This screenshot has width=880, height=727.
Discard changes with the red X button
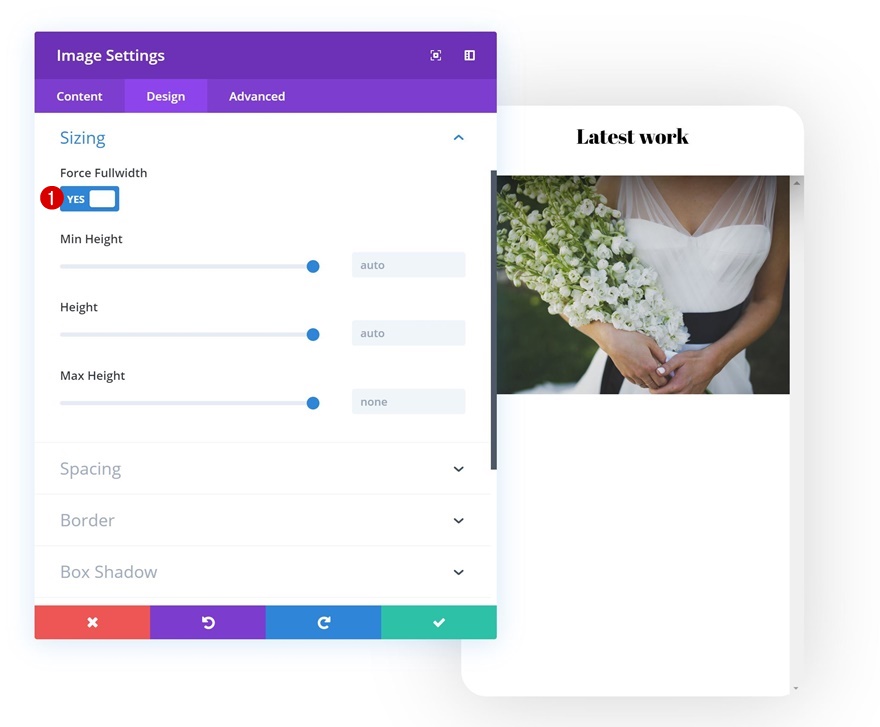click(x=93, y=622)
